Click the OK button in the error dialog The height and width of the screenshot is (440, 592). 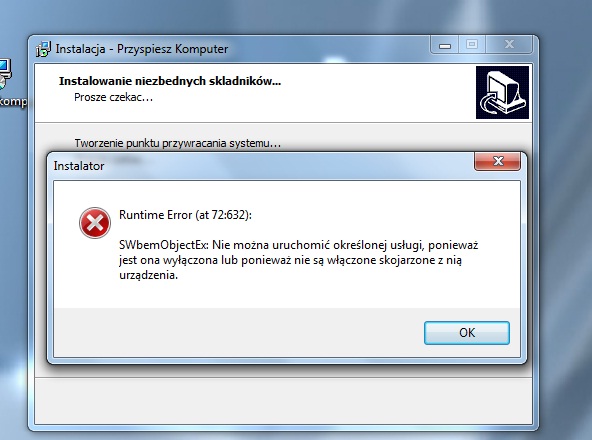pos(467,333)
